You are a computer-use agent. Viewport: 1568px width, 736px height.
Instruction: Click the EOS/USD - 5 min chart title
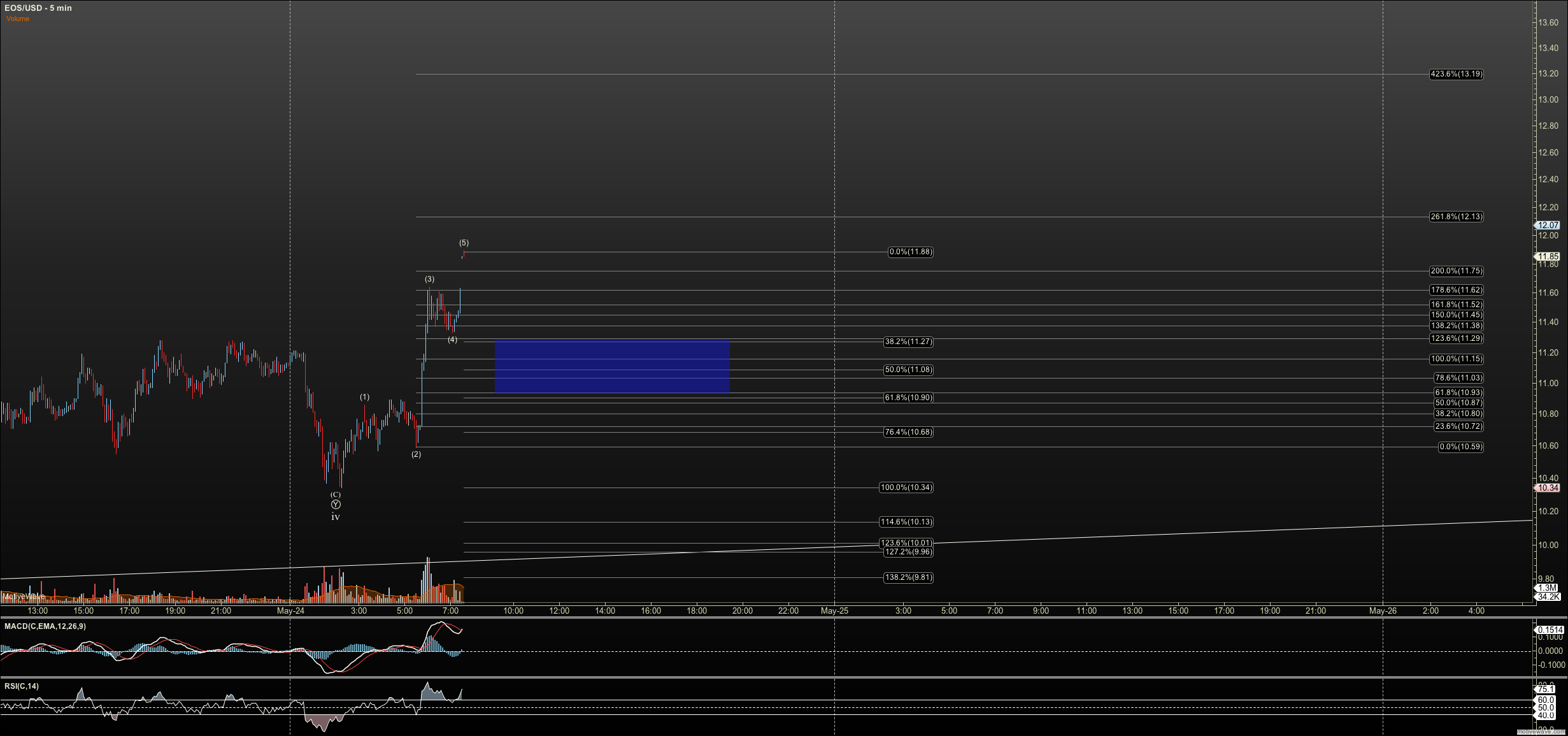pyautogui.click(x=38, y=8)
